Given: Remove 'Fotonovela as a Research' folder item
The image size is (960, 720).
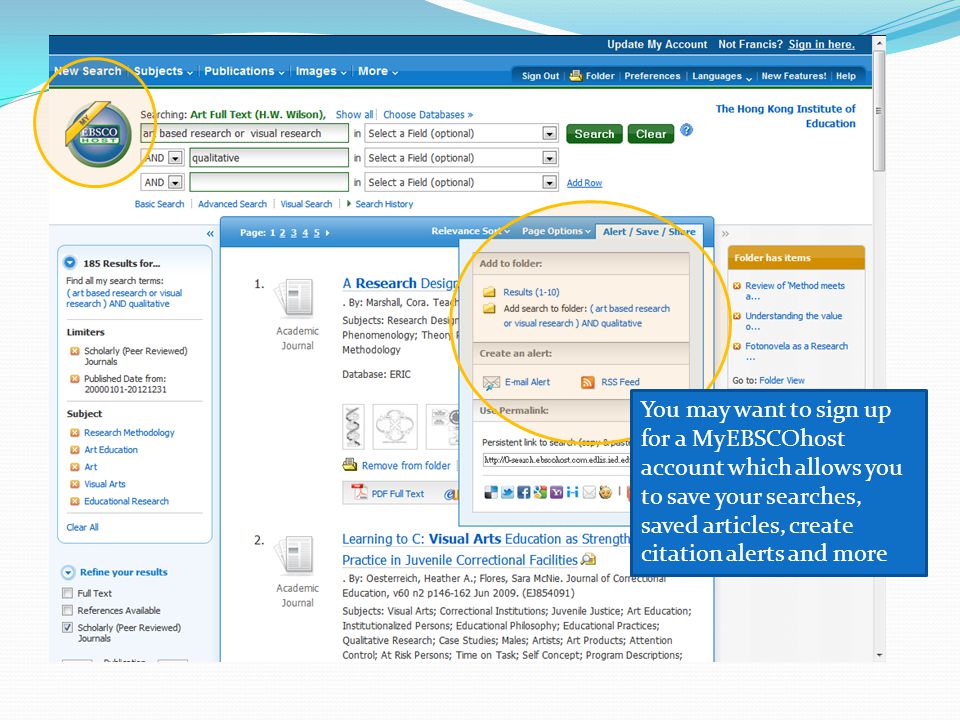Looking at the screenshot, I should pos(737,346).
